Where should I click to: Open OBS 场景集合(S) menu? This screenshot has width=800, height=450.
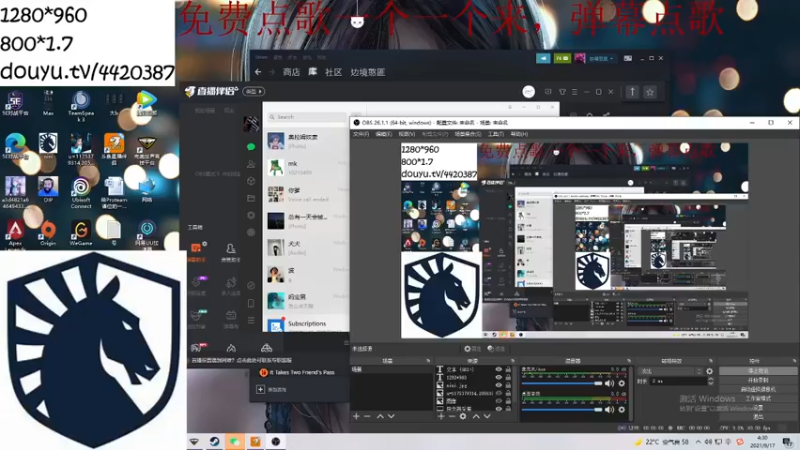coord(468,134)
